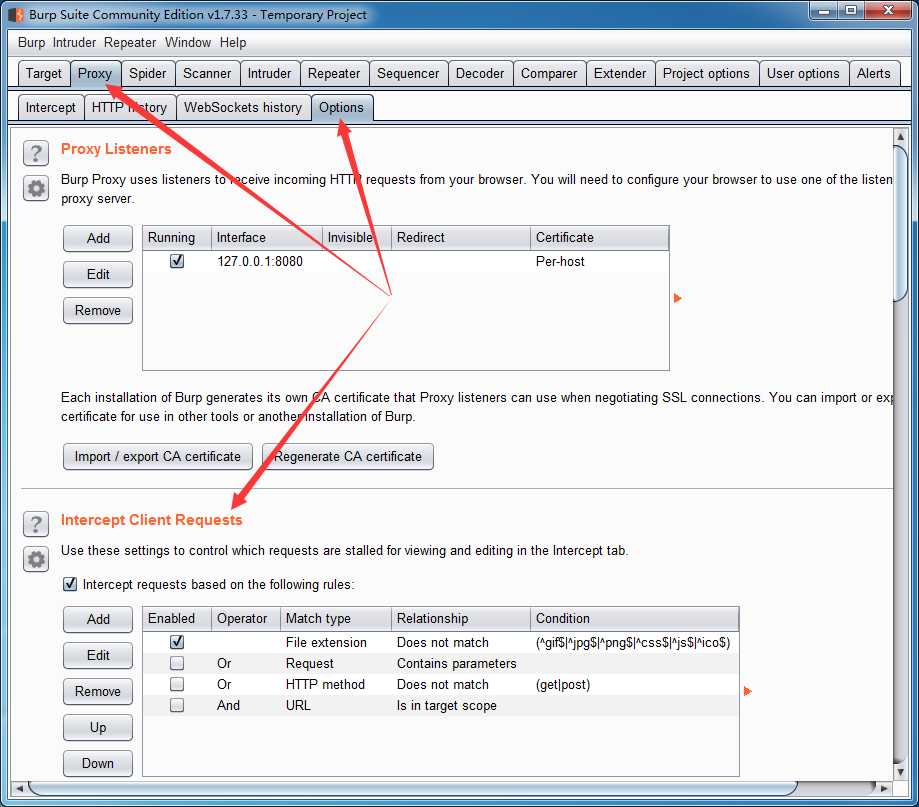Viewport: 919px width, 807px height.
Task: Switch to the User options tab
Action: 803,73
